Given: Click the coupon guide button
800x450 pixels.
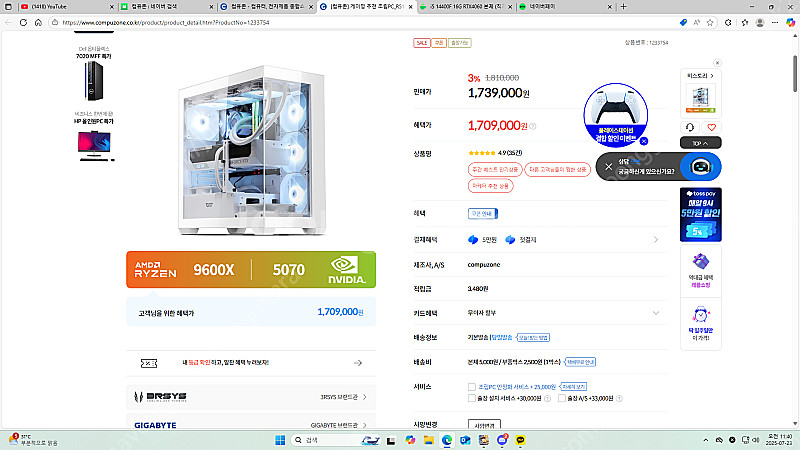Looking at the screenshot, I should (483, 213).
